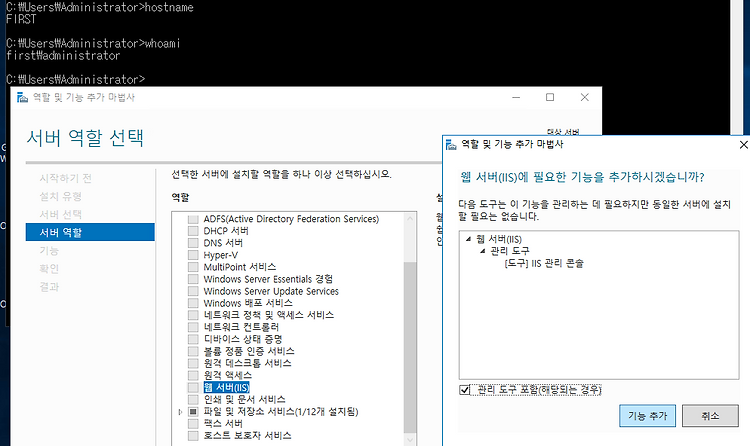Toggle the 파일 및 저장소 서비스 checkbox
750x446 pixels.
click(193, 412)
